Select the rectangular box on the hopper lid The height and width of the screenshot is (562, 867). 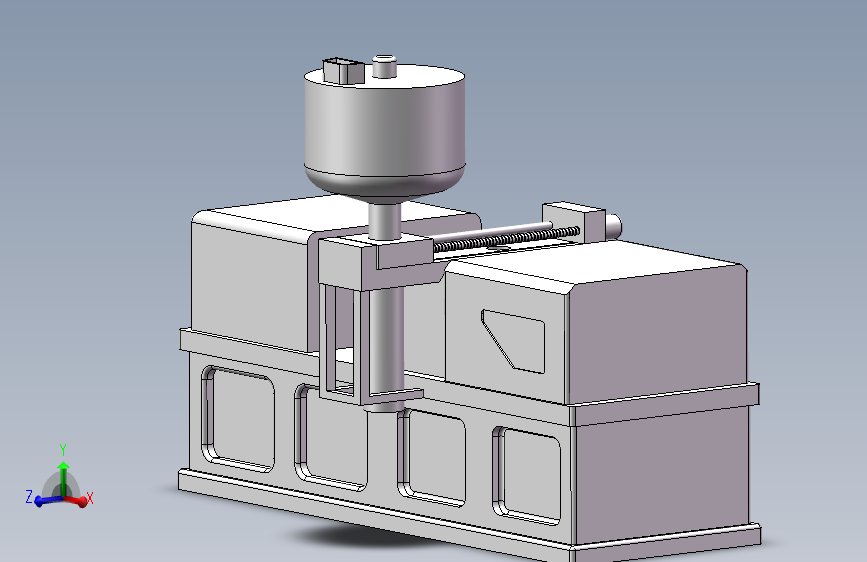(343, 70)
